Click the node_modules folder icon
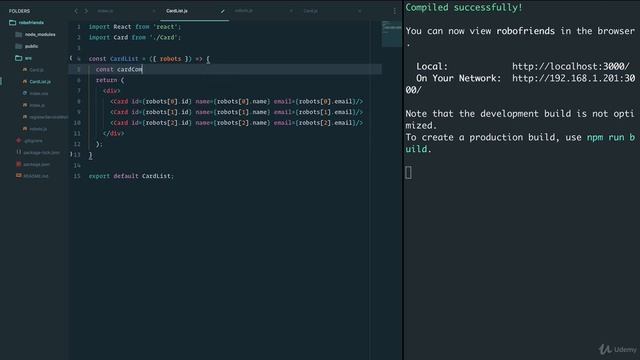The width and height of the screenshot is (640, 360). point(18,35)
